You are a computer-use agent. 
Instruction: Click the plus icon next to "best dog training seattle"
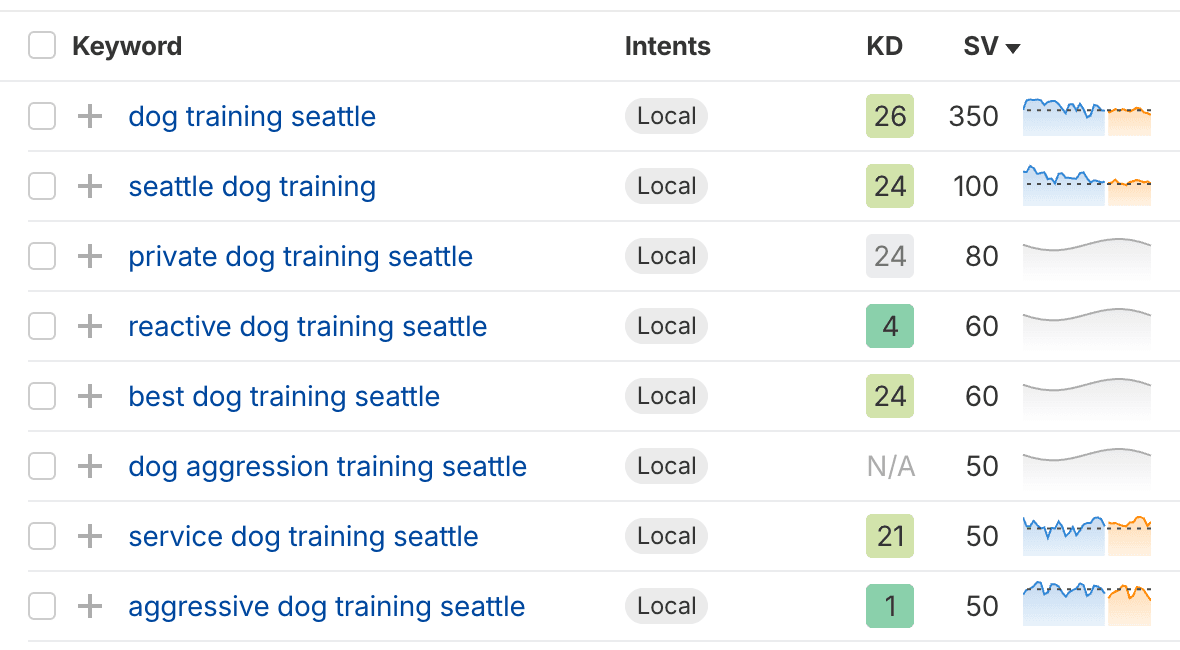coord(90,396)
